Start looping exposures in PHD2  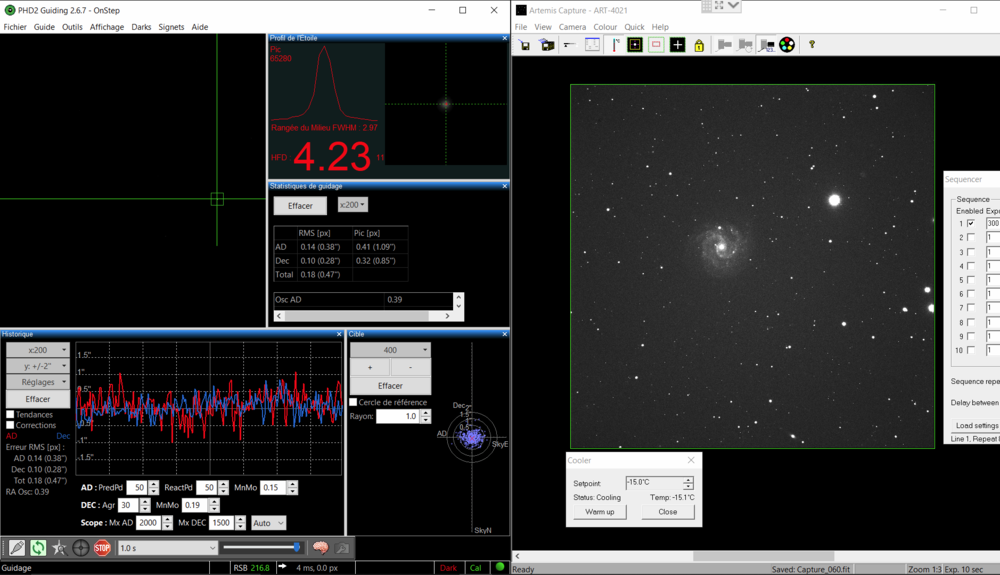(x=38, y=548)
